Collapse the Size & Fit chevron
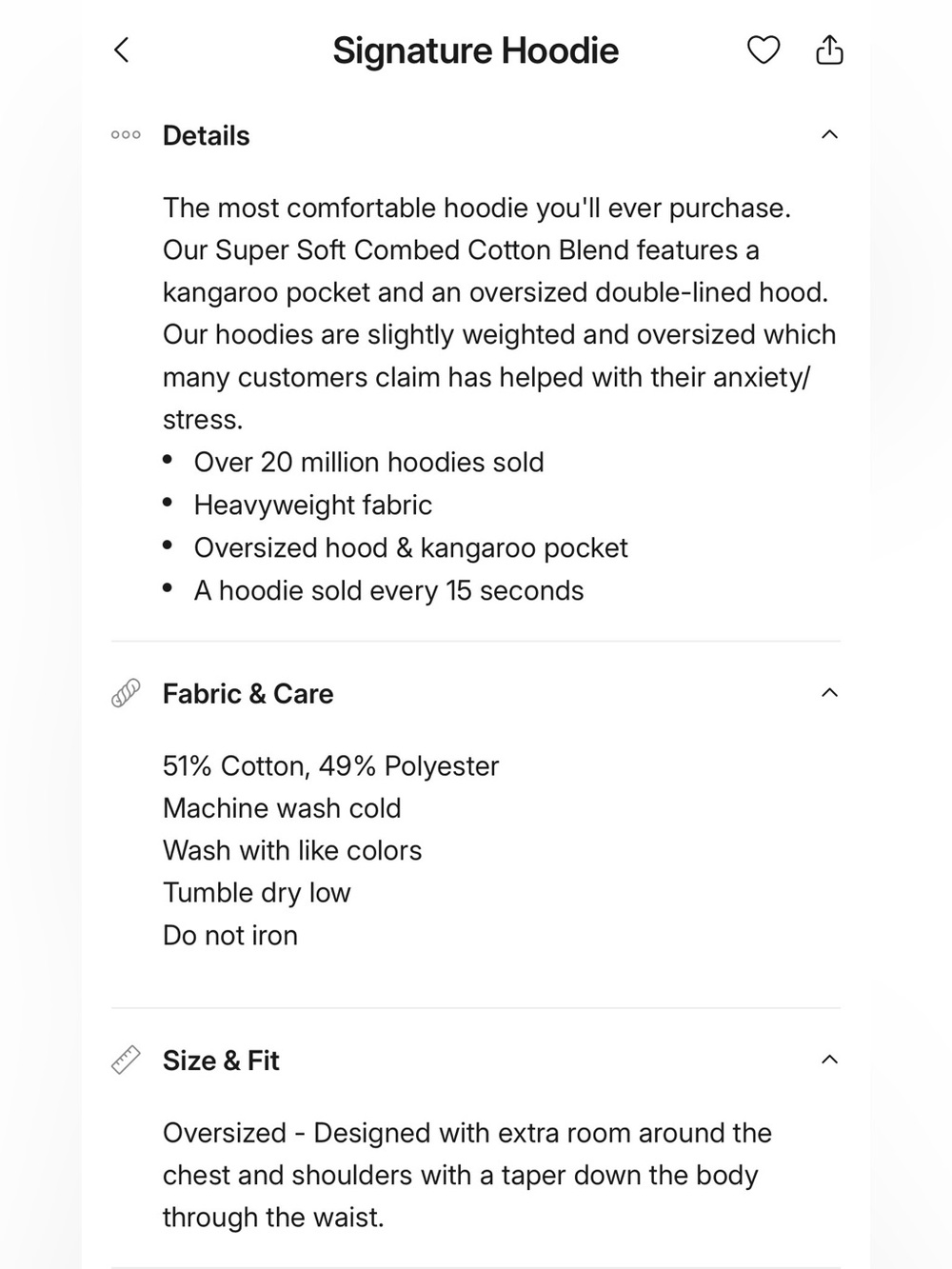 (829, 1060)
